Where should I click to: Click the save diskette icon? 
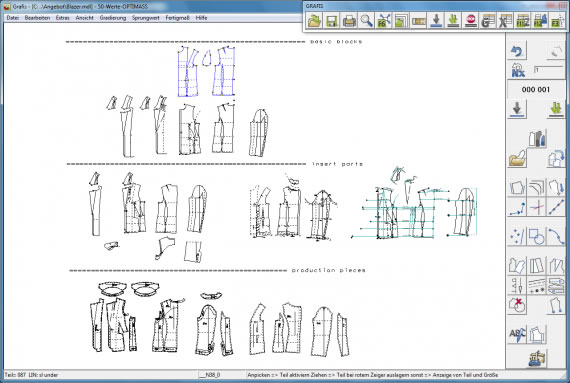point(332,21)
